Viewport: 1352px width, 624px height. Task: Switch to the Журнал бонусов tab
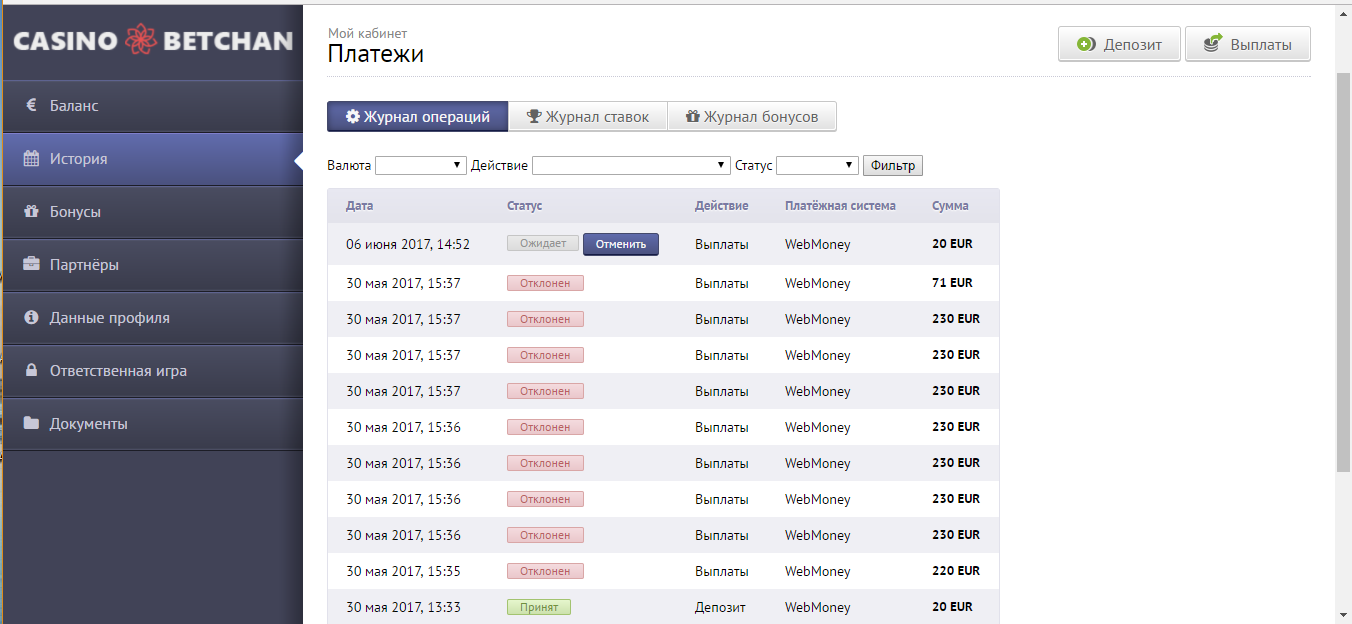[x=752, y=117]
